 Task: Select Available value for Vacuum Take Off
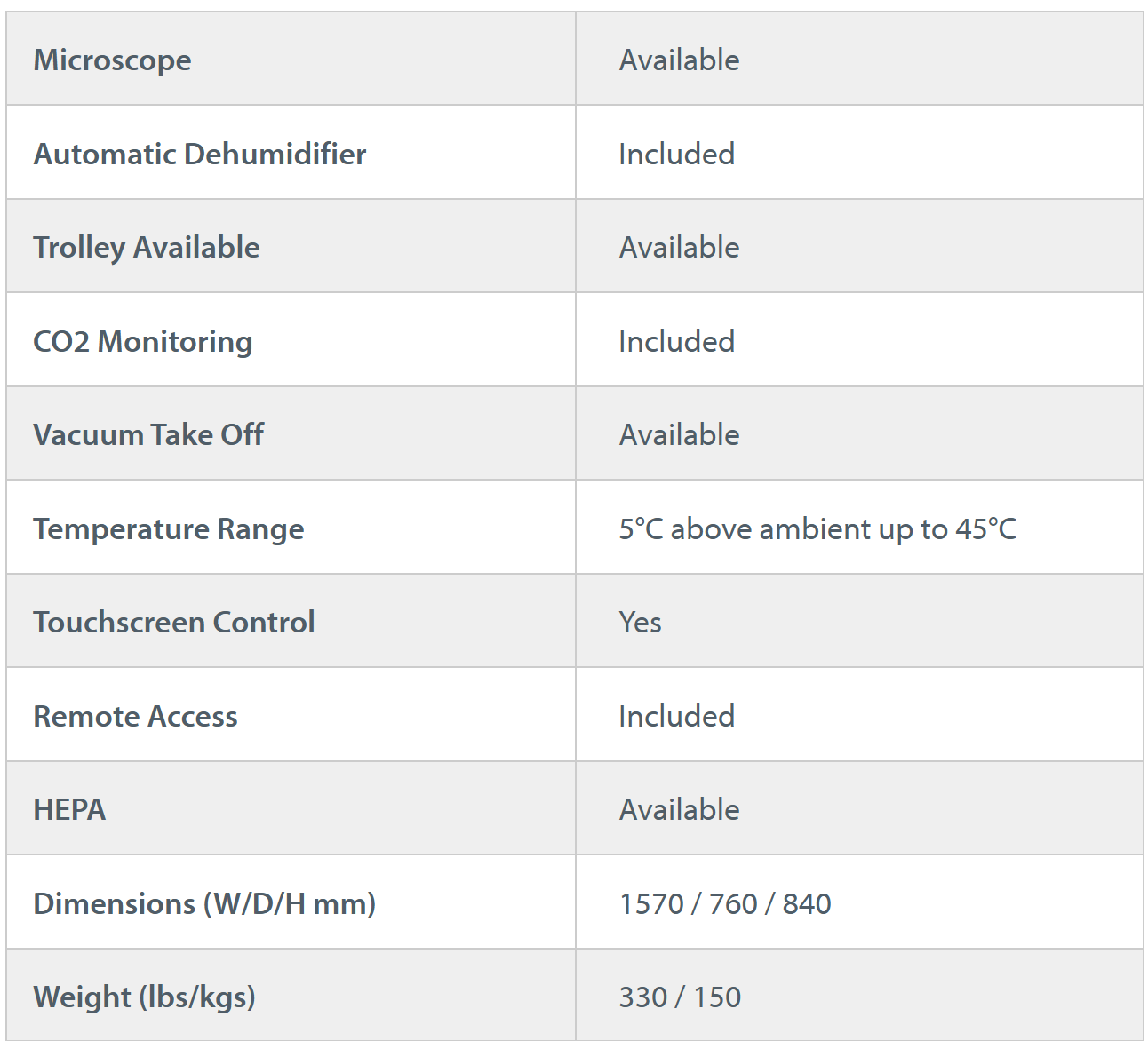click(679, 435)
